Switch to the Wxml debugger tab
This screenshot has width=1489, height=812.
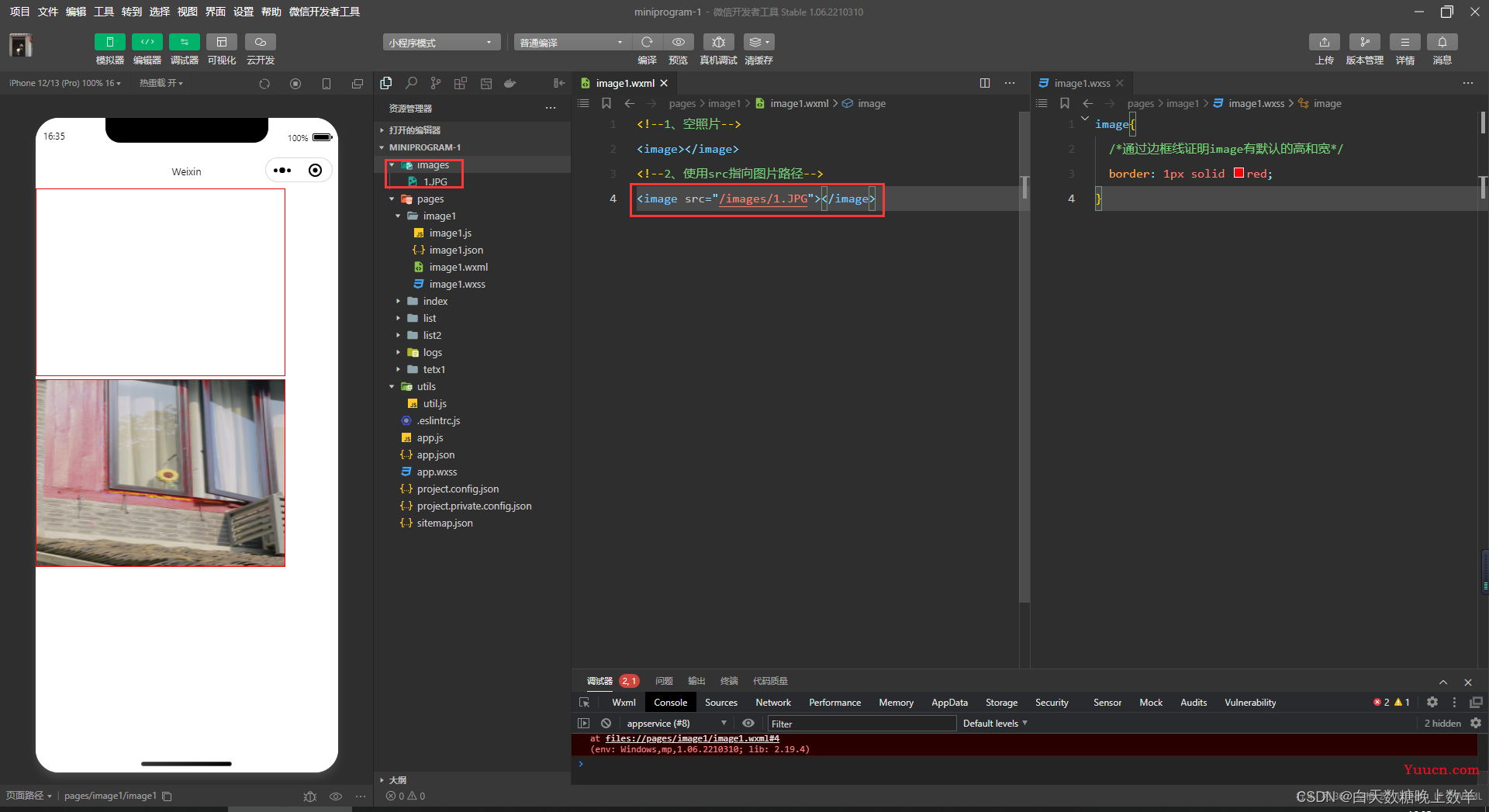(624, 703)
